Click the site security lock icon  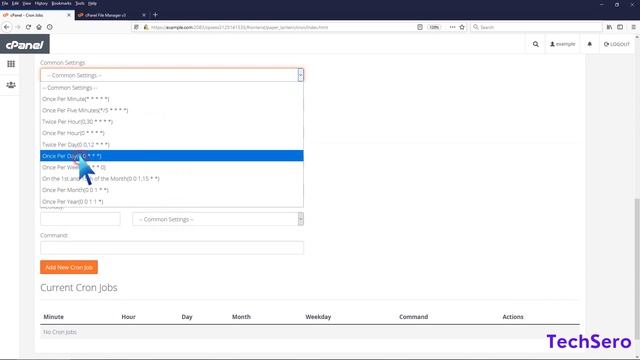pyautogui.click(x=146, y=27)
